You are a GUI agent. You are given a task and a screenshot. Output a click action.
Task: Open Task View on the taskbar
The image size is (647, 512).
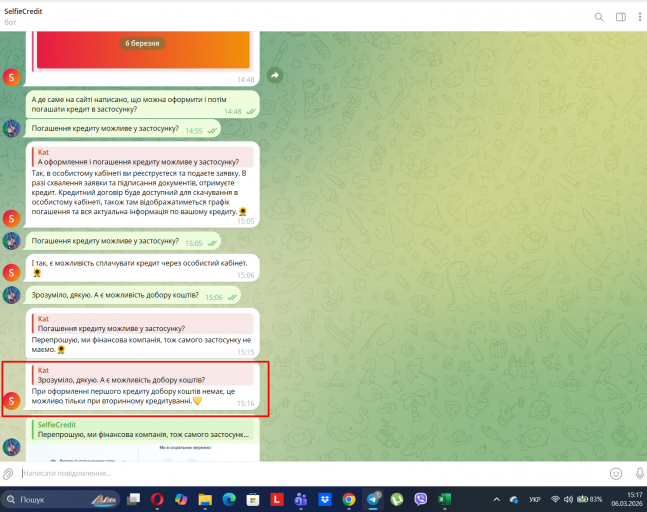click(133, 500)
